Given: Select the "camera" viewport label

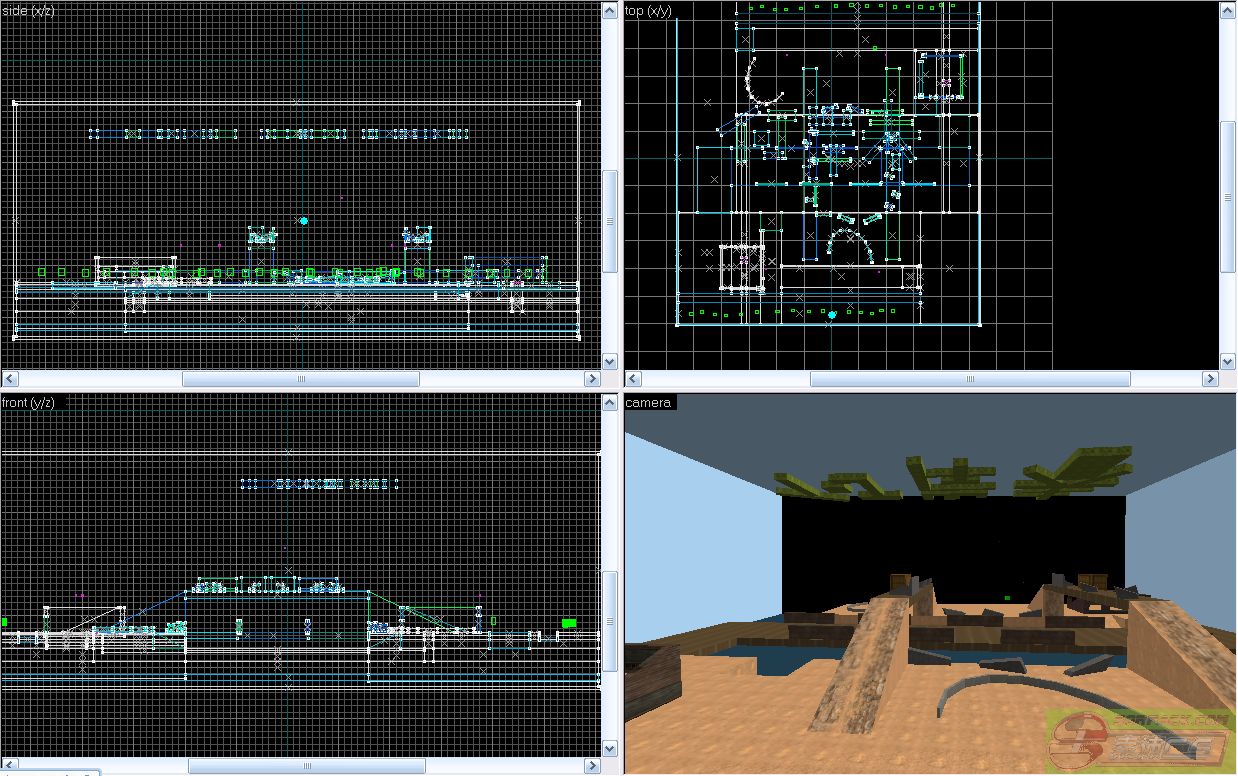Looking at the screenshot, I should click(649, 403).
